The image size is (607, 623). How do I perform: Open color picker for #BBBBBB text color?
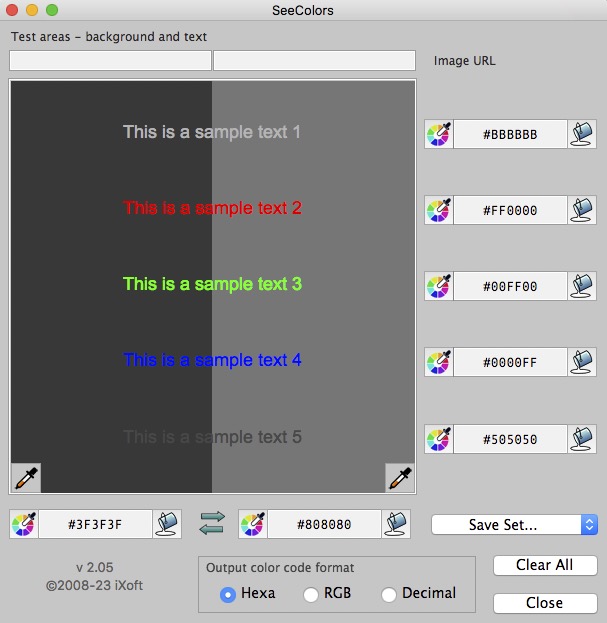439,134
